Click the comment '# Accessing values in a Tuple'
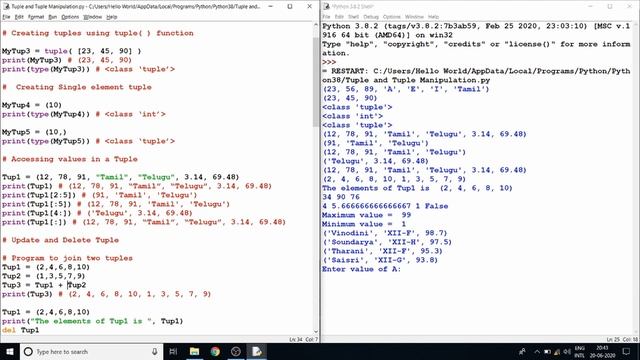The image size is (640, 360). point(70,159)
